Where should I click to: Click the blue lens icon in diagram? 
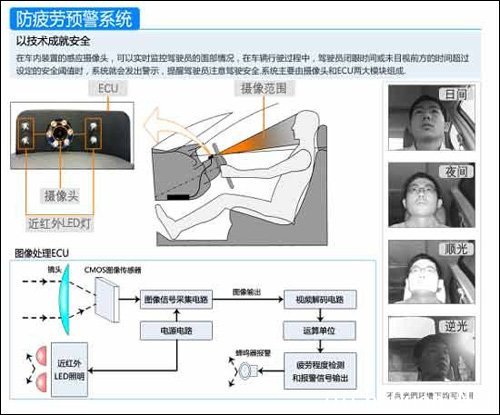[x=64, y=299]
